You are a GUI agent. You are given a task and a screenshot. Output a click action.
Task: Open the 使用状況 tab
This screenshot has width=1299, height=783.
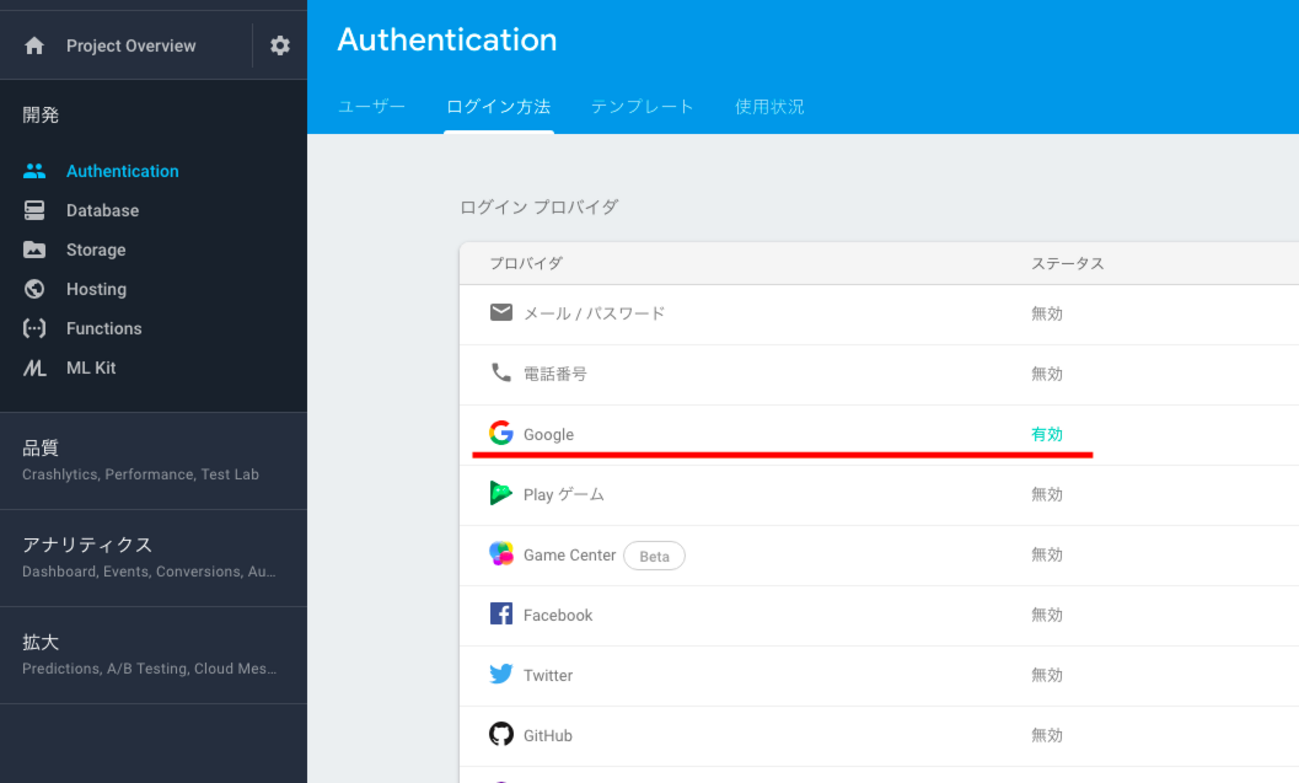click(x=769, y=107)
